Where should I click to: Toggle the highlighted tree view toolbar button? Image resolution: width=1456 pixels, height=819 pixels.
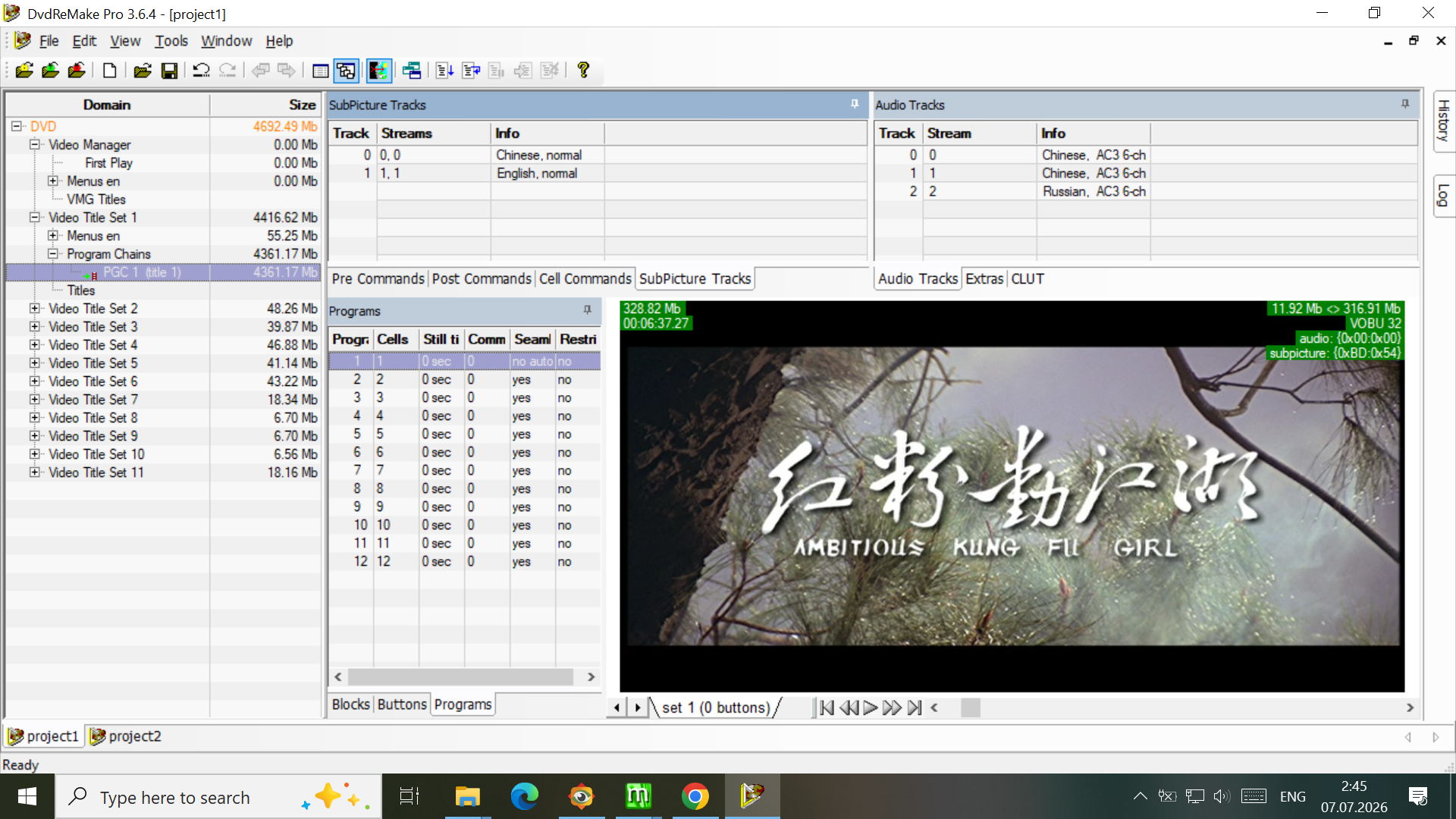click(347, 71)
